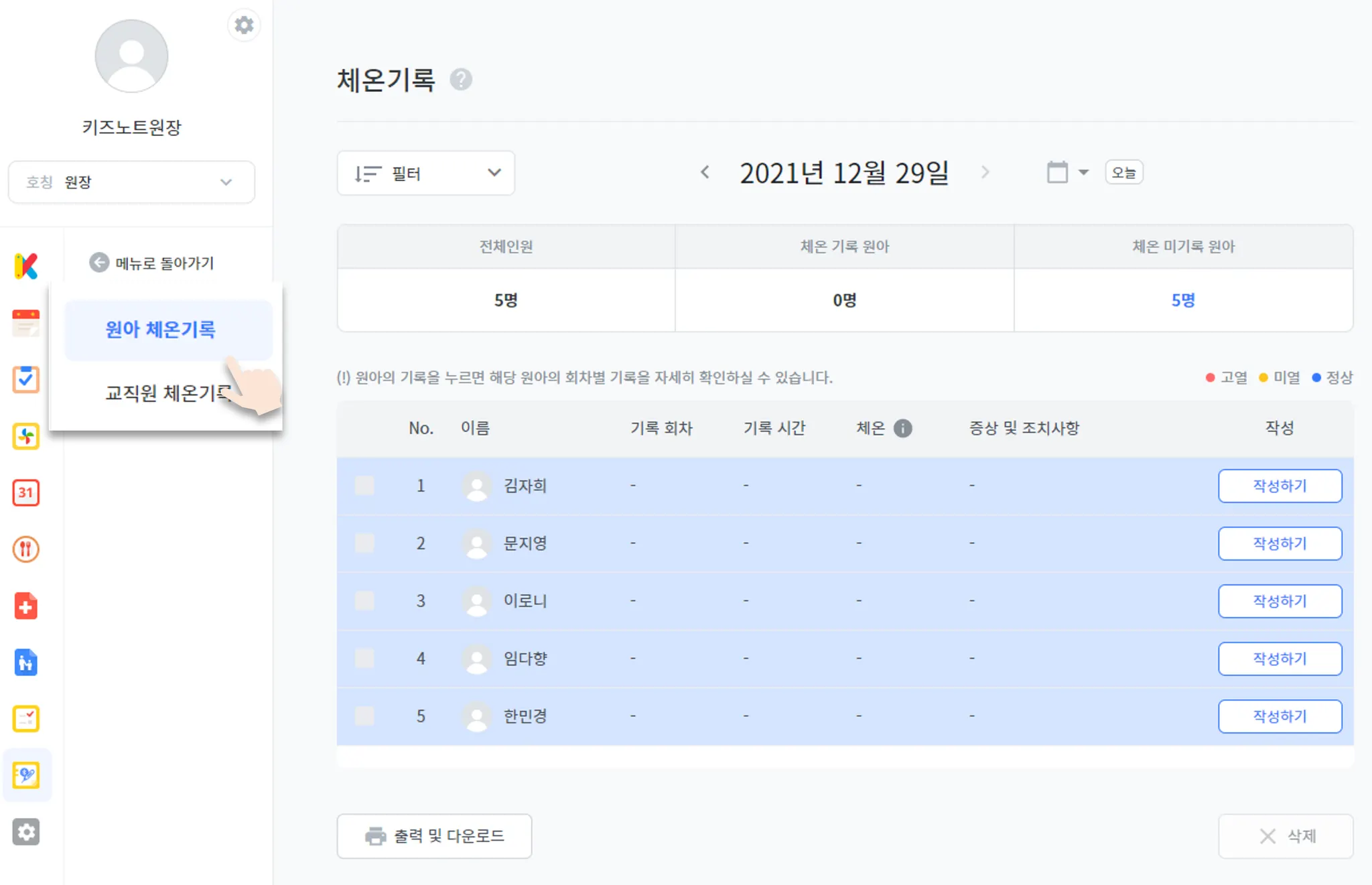Expand the 호칭 원장 dropdown
Screen dimensions: 1372x885
click(x=131, y=182)
